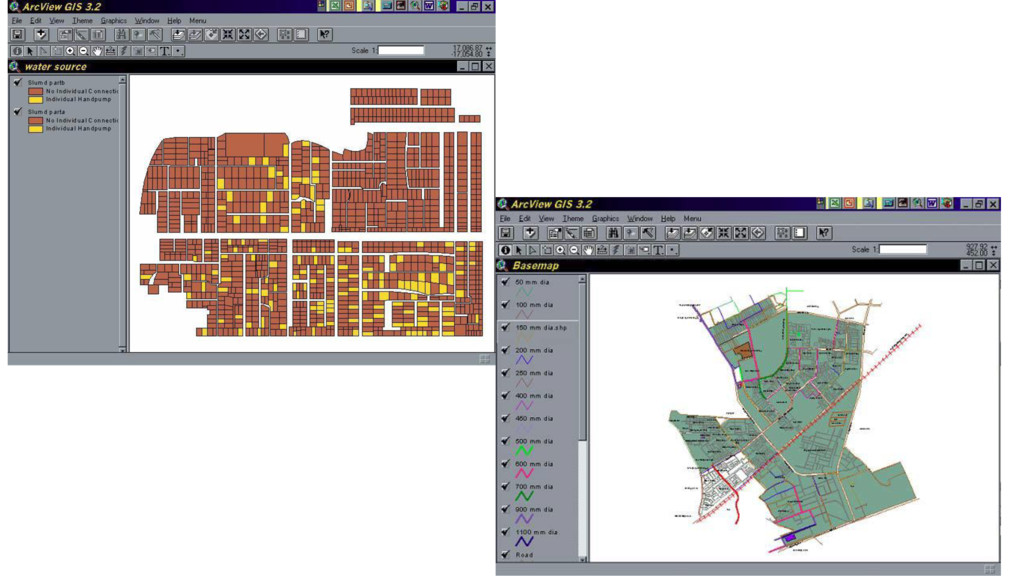Open Find binoculars tool in water source window
The image size is (1024, 576).
point(121,35)
